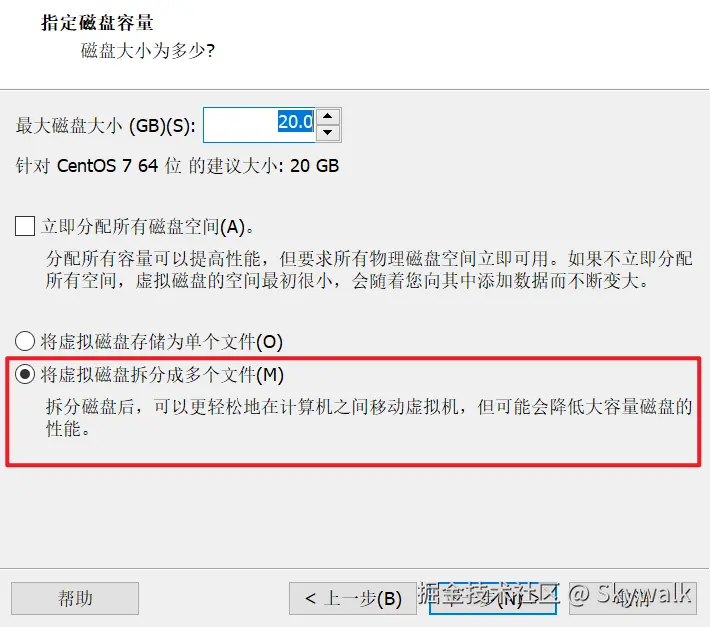This screenshot has width=710, height=627.
Task: Click the 将虚拟磁盘存储为单个文件(O) label
Action: click(x=162, y=342)
